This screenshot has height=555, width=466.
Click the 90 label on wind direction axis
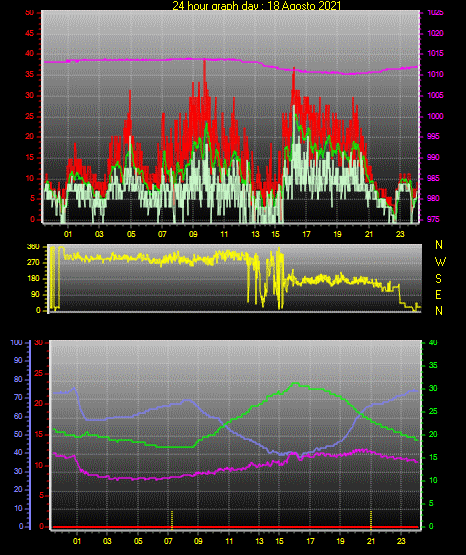(36, 295)
